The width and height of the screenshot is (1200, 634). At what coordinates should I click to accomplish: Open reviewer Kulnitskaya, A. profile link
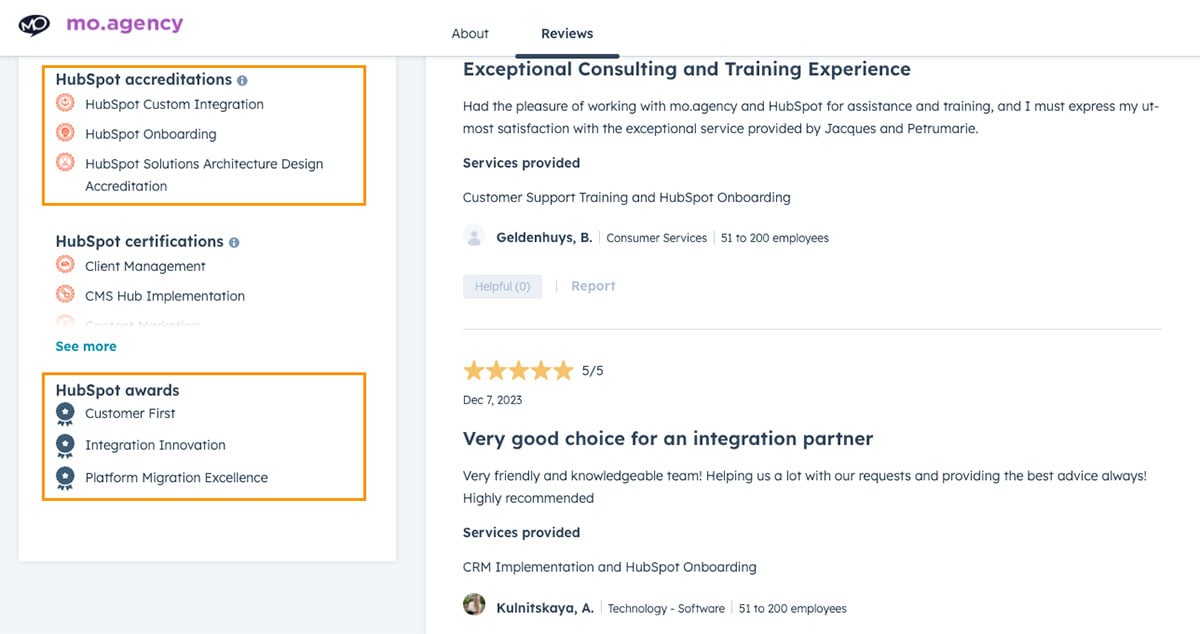(x=544, y=607)
